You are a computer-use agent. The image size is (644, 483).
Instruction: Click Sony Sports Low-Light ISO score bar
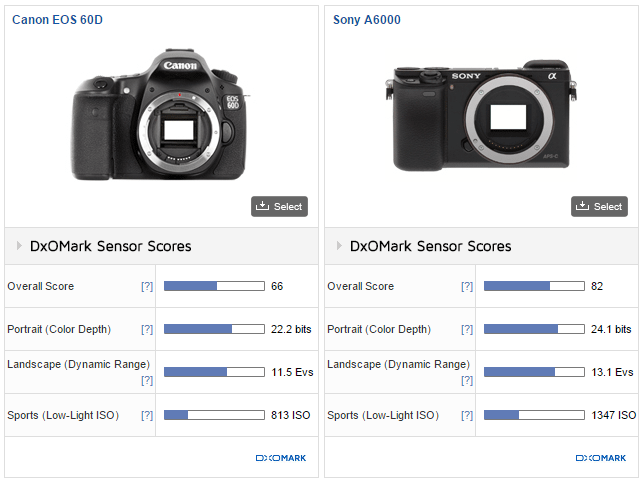[x=534, y=415]
